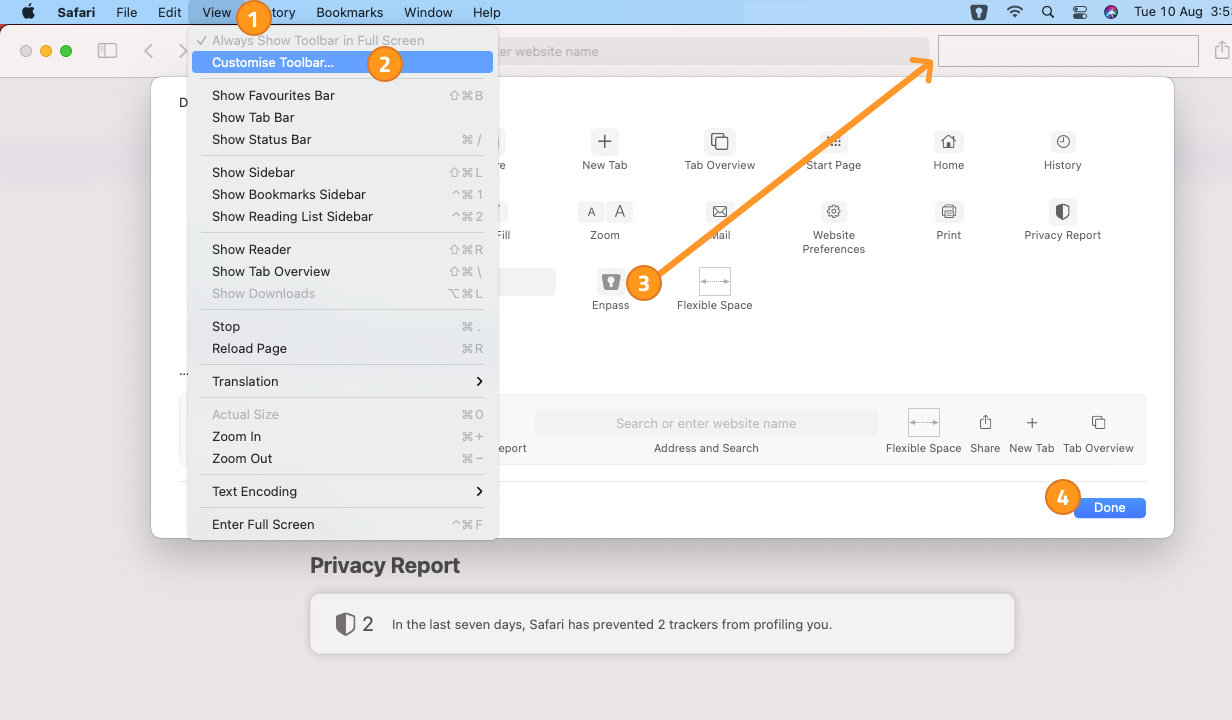
Task: Select the Zoom text size toolbar item
Action: [605, 220]
